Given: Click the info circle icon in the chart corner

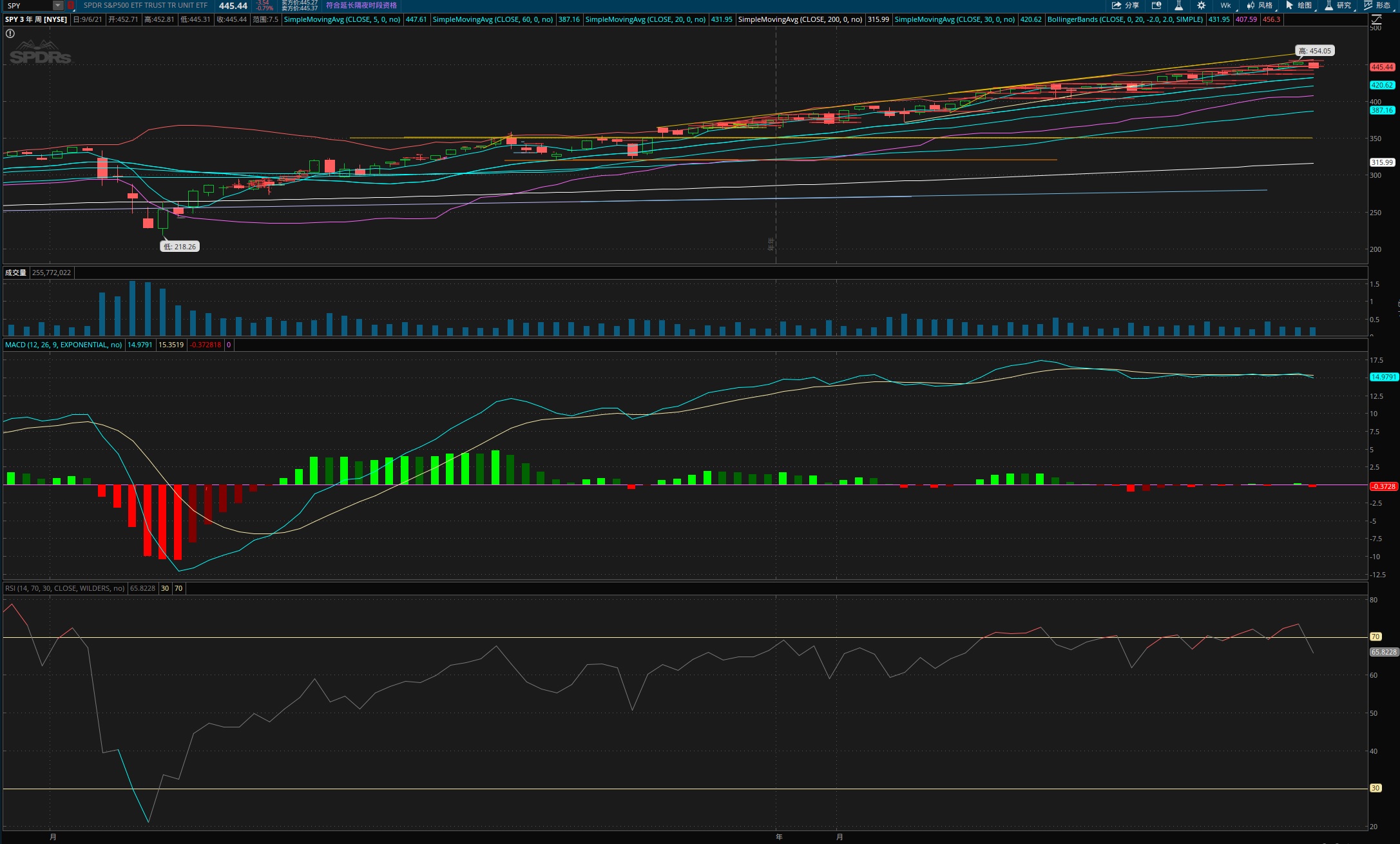Looking at the screenshot, I should (x=10, y=34).
